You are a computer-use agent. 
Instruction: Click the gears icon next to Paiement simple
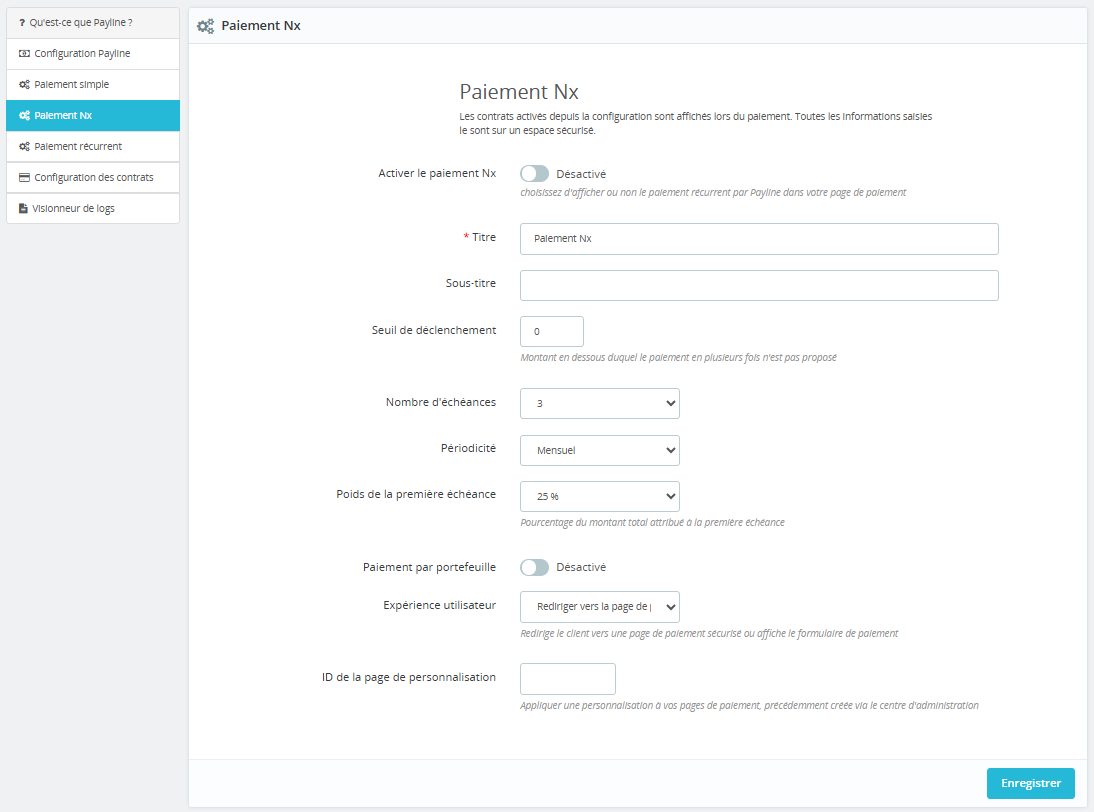[x=24, y=85]
